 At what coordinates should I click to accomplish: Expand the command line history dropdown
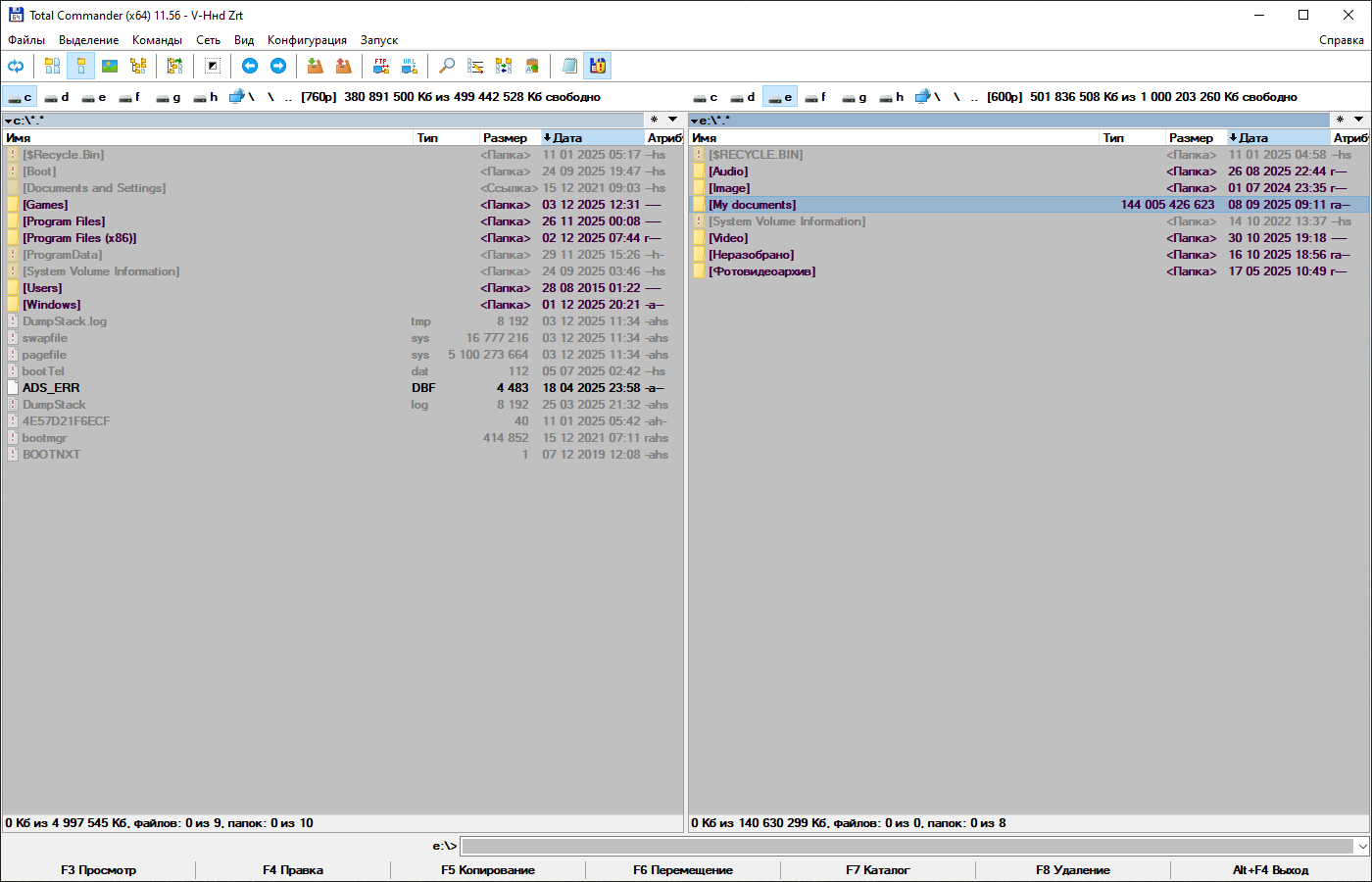[1362, 846]
